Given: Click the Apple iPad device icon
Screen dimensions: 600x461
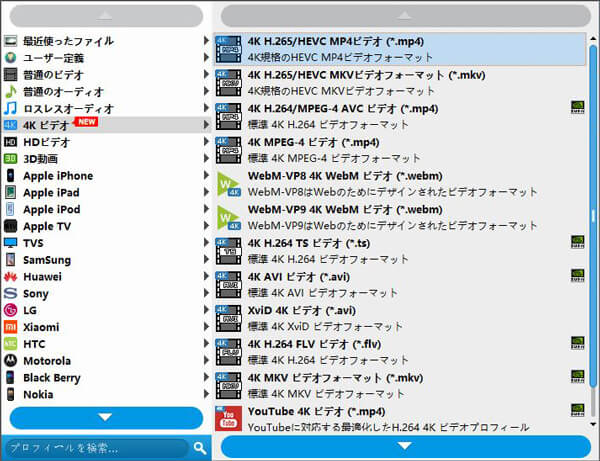Looking at the screenshot, I should click(10, 192).
